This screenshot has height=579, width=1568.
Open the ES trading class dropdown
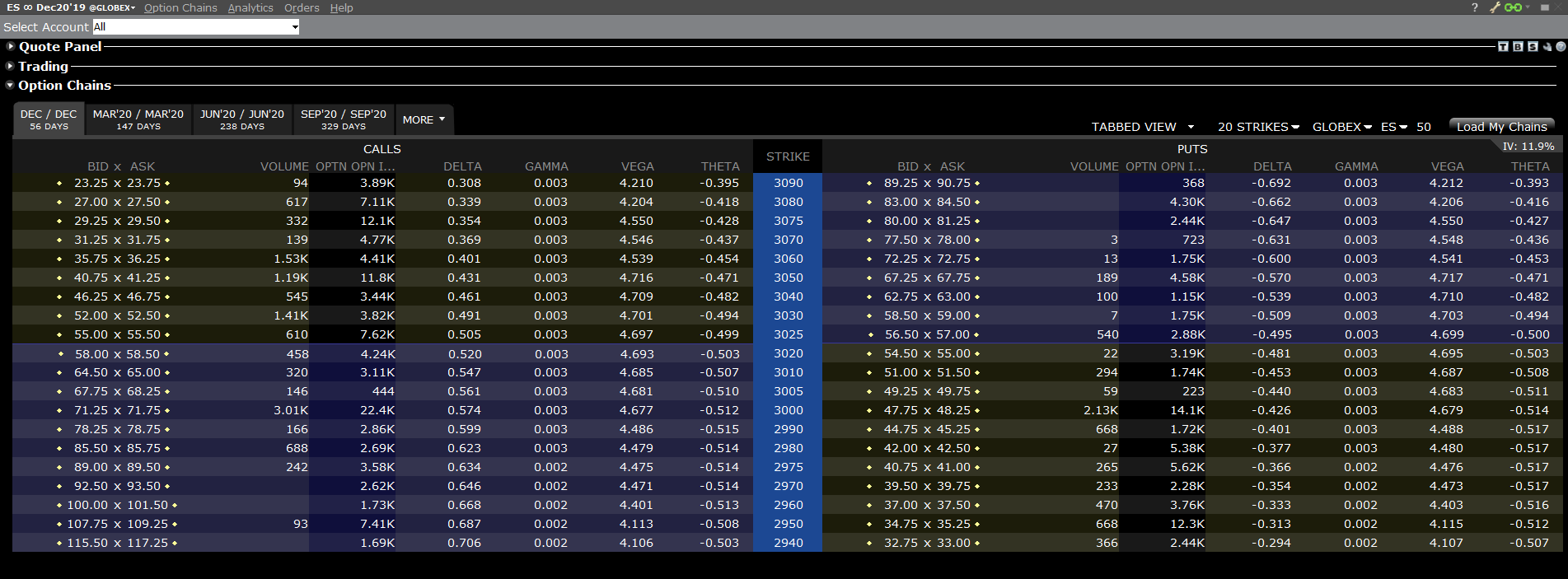click(1394, 127)
